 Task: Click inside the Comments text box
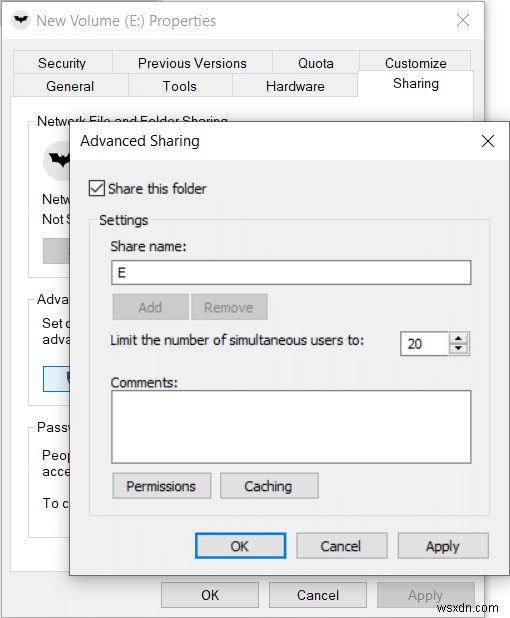click(x=291, y=427)
